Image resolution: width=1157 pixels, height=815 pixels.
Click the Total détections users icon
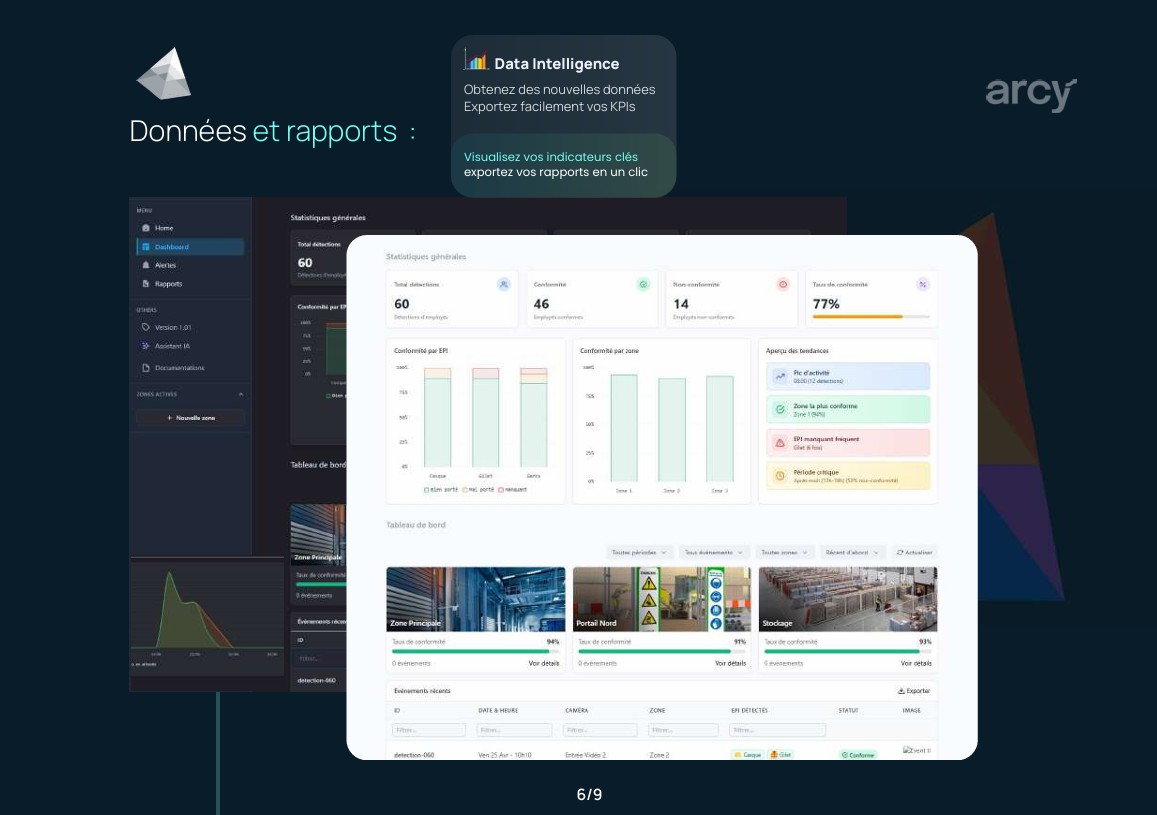(503, 284)
